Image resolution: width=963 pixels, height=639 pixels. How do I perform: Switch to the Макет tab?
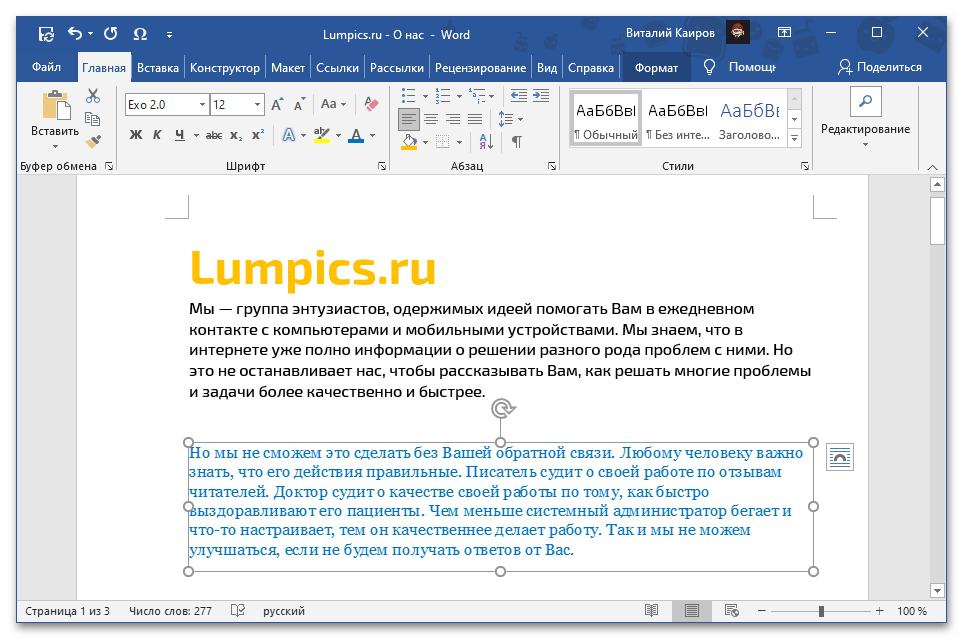287,68
